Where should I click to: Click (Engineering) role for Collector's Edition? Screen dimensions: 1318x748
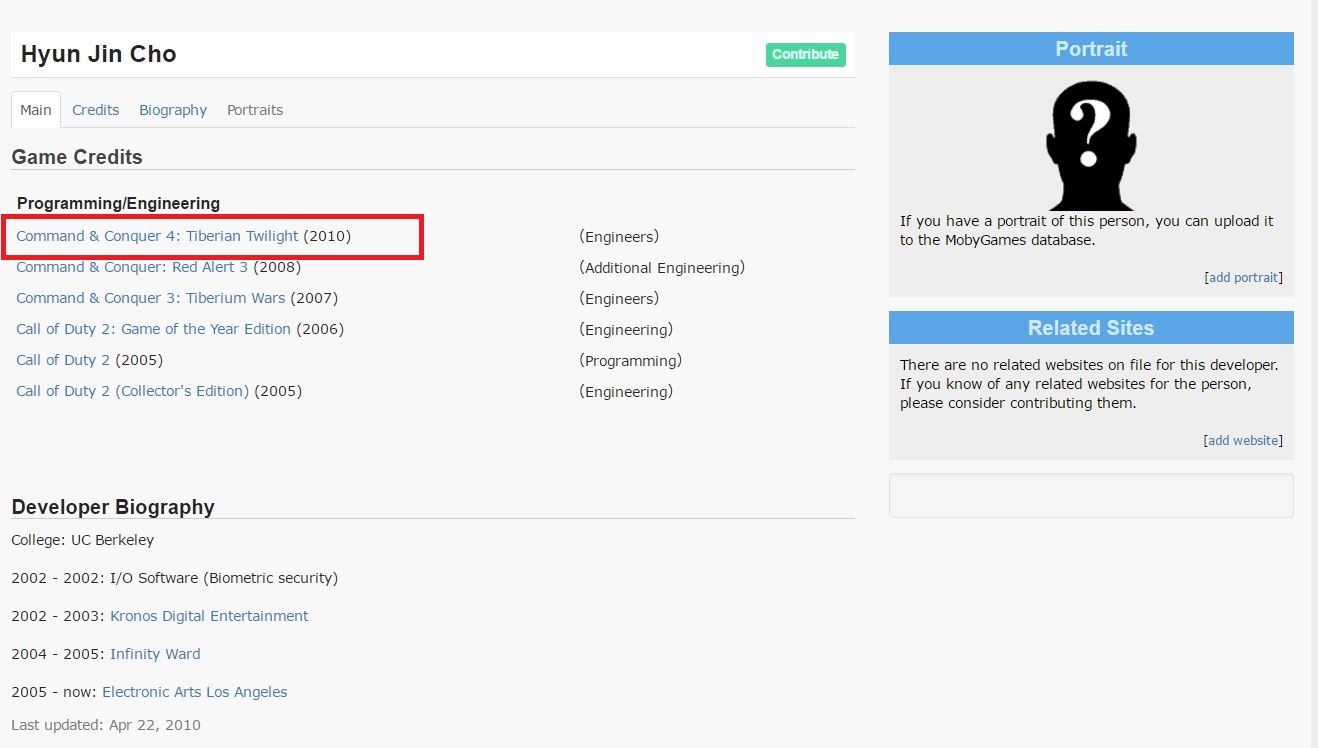pyautogui.click(x=626, y=392)
